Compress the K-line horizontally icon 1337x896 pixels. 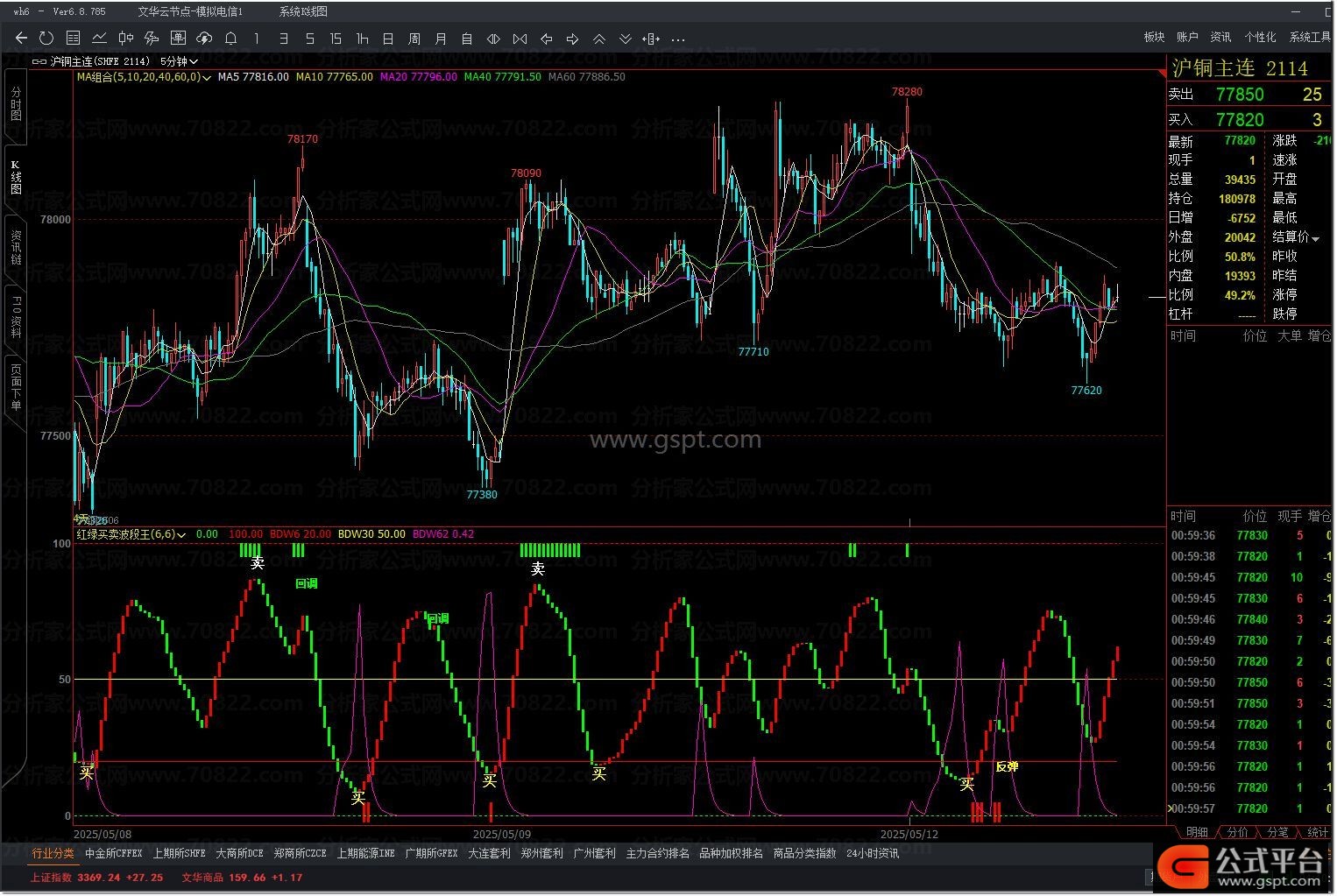520,39
